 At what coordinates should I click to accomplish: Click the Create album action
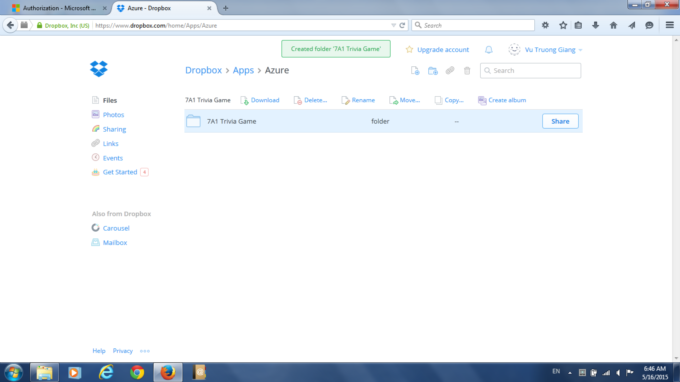pyautogui.click(x=502, y=100)
